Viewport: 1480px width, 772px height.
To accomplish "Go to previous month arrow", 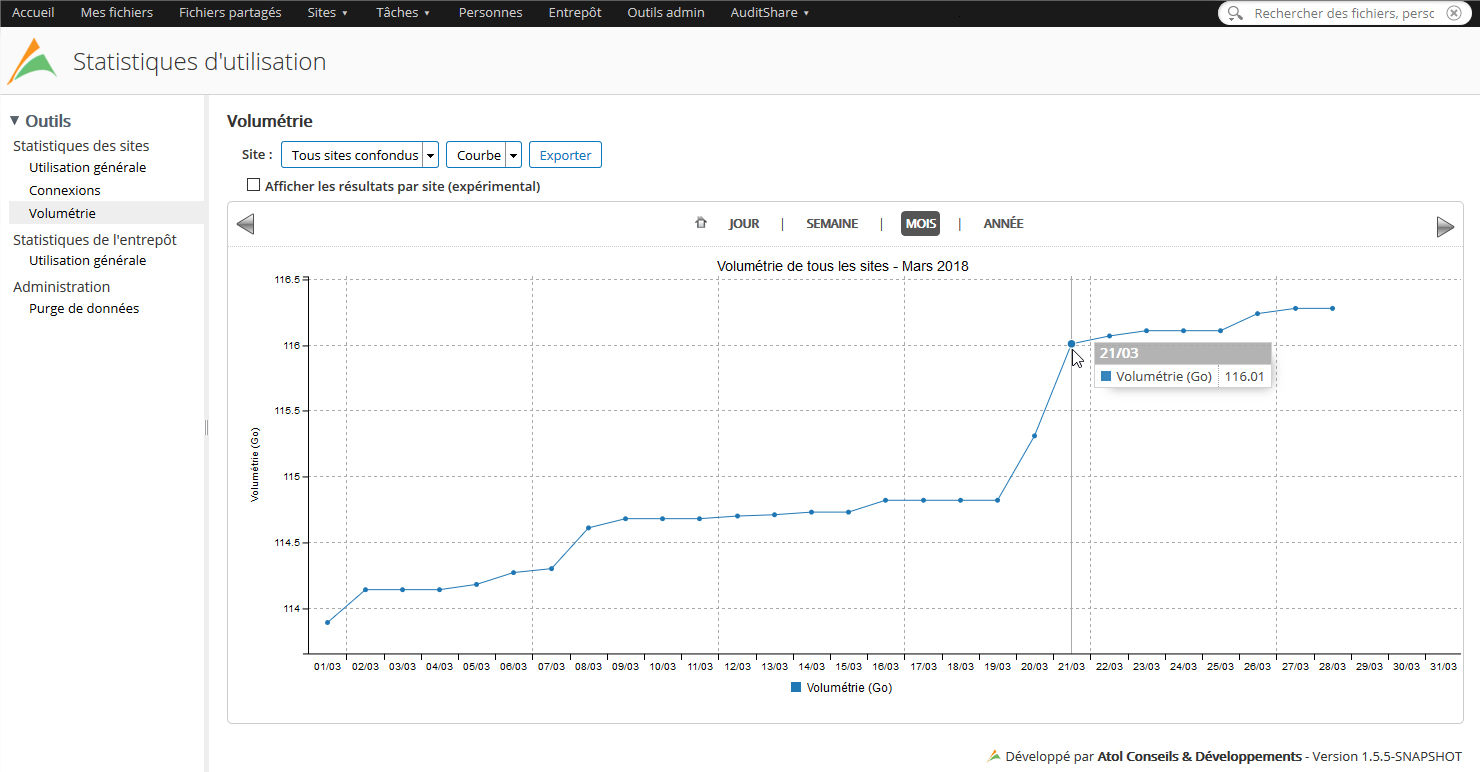I will point(245,224).
